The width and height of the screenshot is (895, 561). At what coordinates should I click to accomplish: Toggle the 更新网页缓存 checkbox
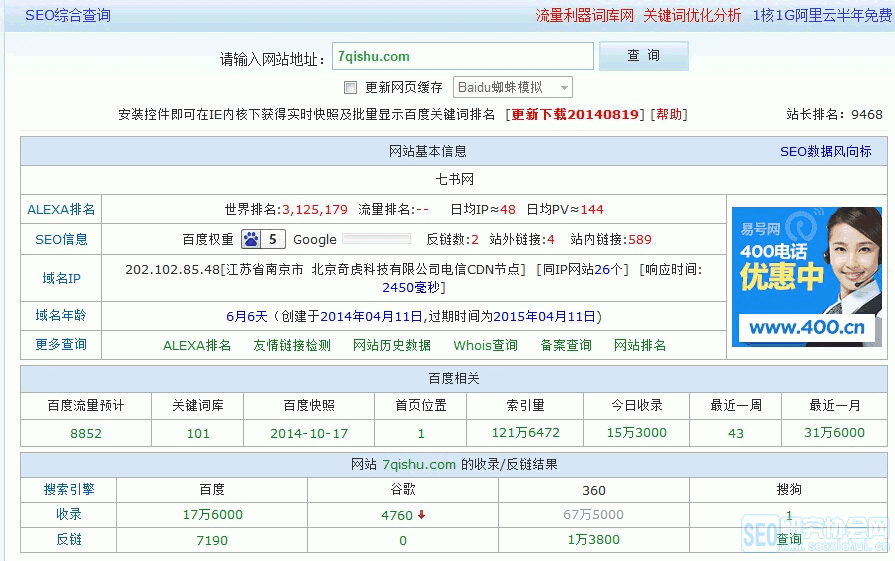350,87
